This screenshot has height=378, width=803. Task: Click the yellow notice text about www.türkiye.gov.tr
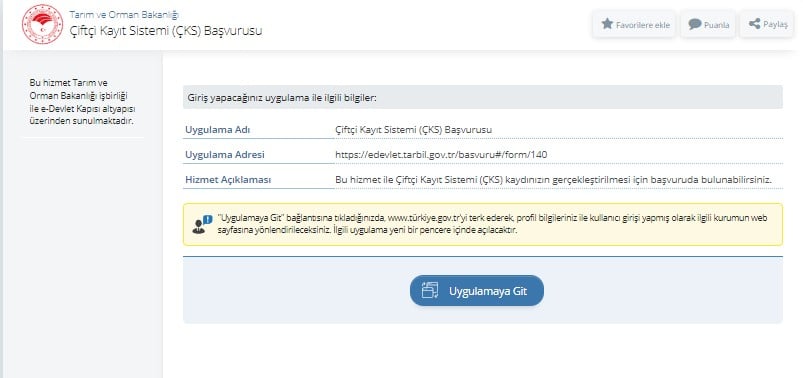click(x=493, y=224)
